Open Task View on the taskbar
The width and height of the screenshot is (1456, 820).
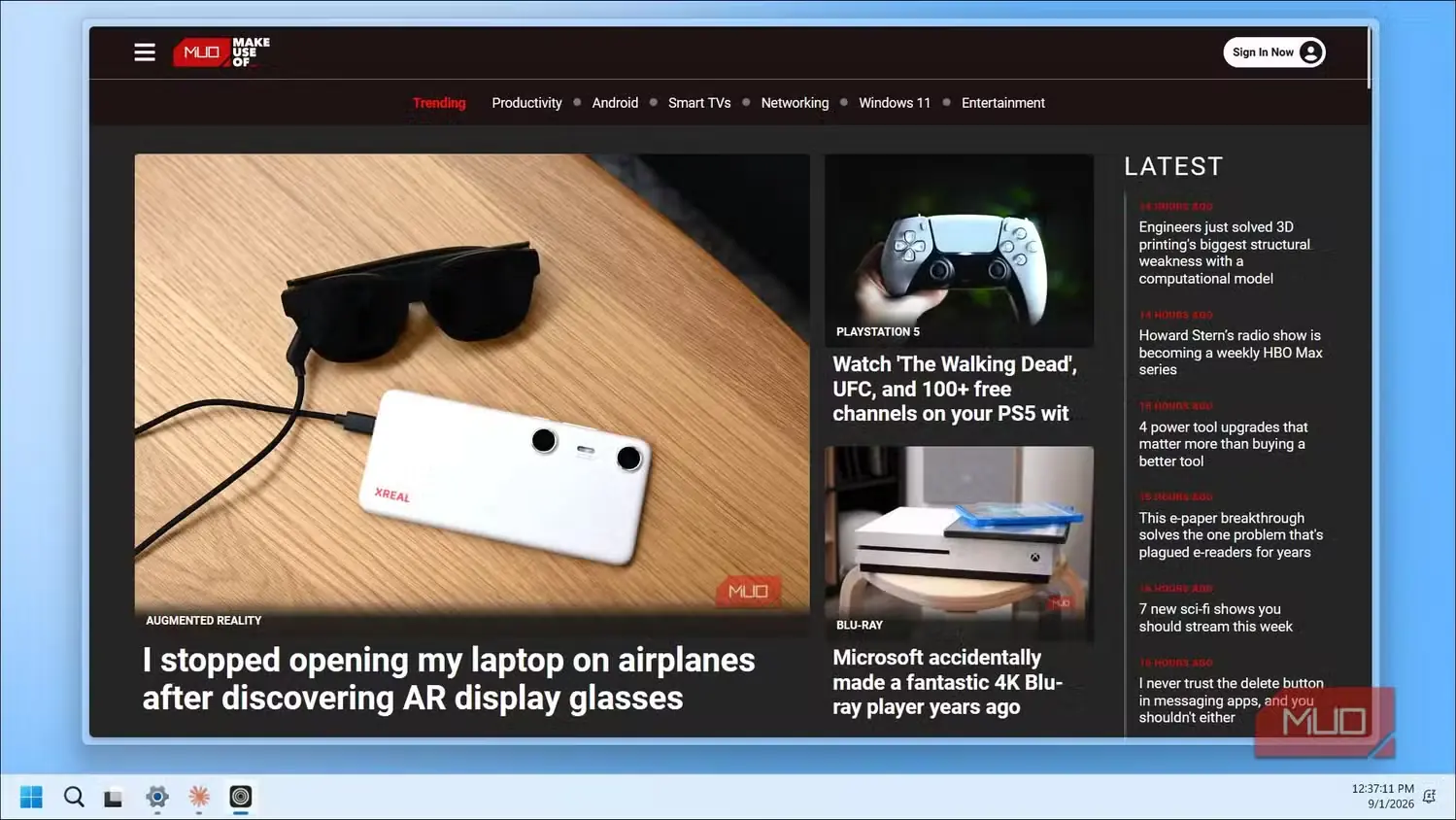click(115, 798)
